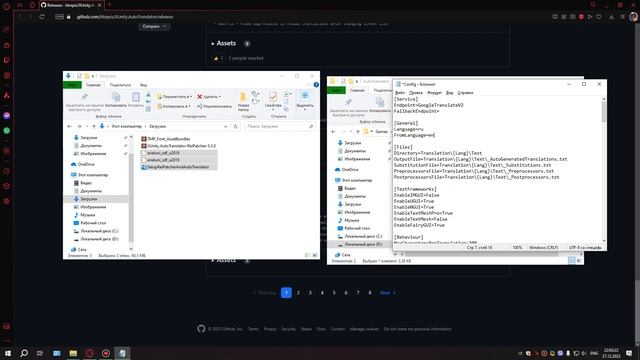Screen dimensions: 640x360
Task: Expand address bar history dropdown in Загрузки
Action: click(226, 127)
